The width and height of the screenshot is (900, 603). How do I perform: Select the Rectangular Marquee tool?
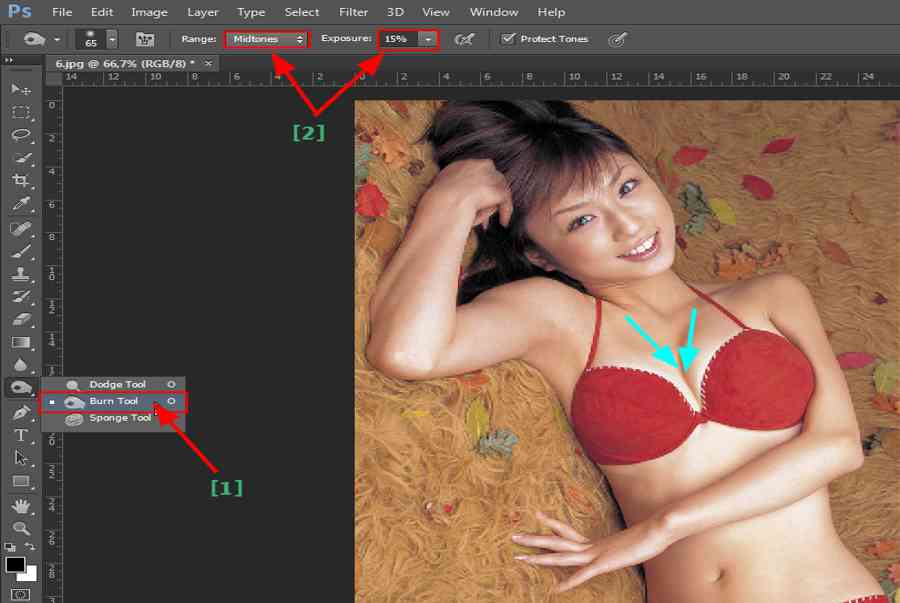(21, 112)
